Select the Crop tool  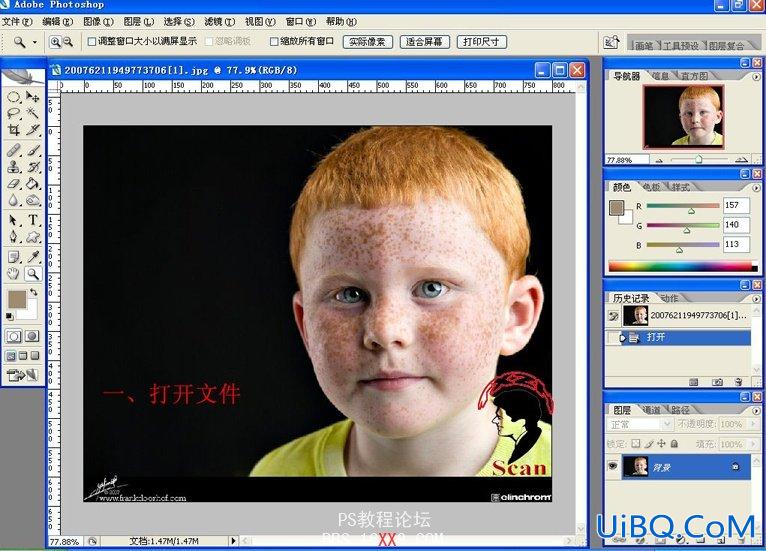[13, 130]
